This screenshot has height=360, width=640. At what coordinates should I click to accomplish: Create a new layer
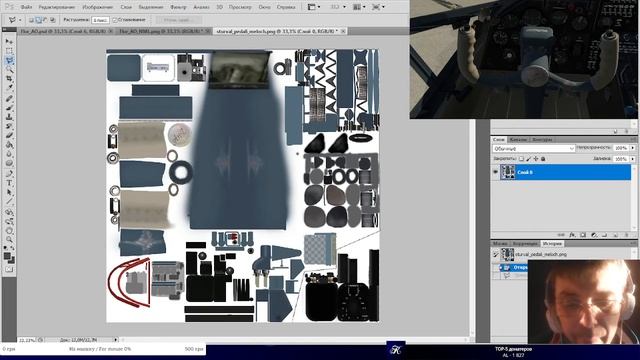615,235
